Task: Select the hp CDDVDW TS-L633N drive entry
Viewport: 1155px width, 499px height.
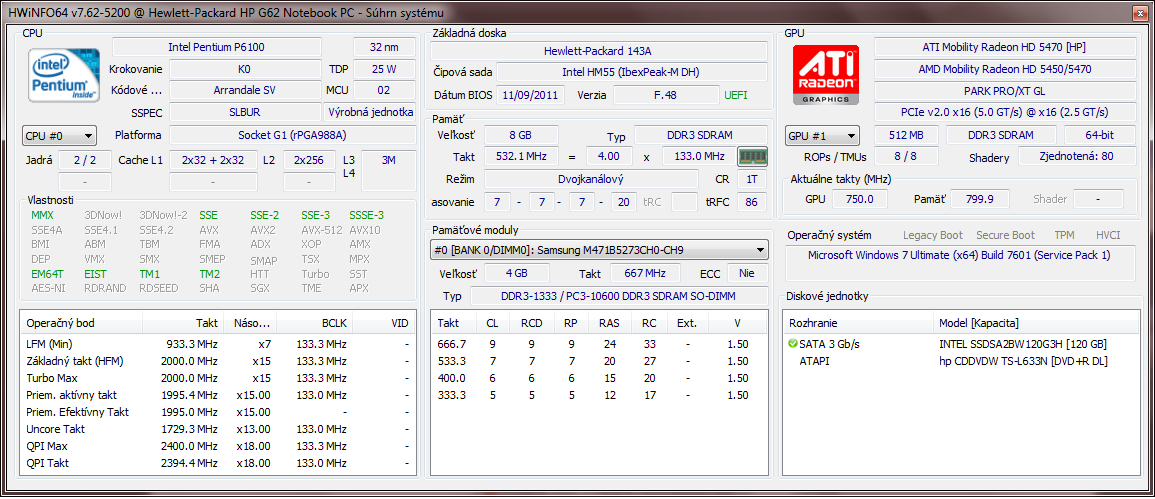Action: 1022,361
